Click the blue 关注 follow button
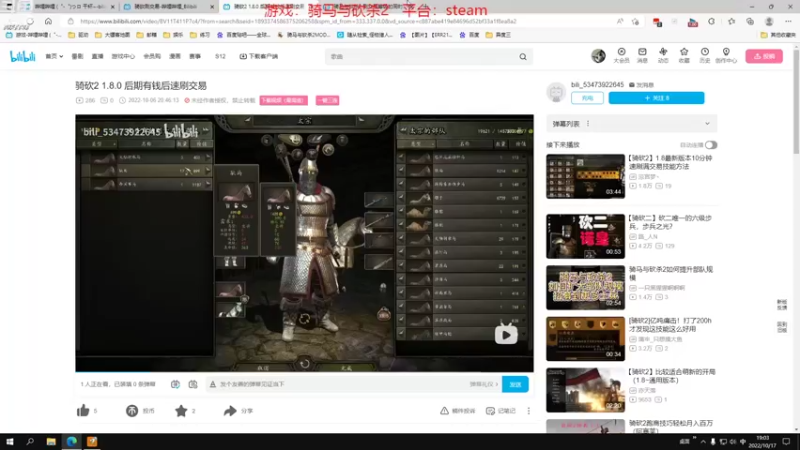Screen dimensions: 800x450 [656, 98]
